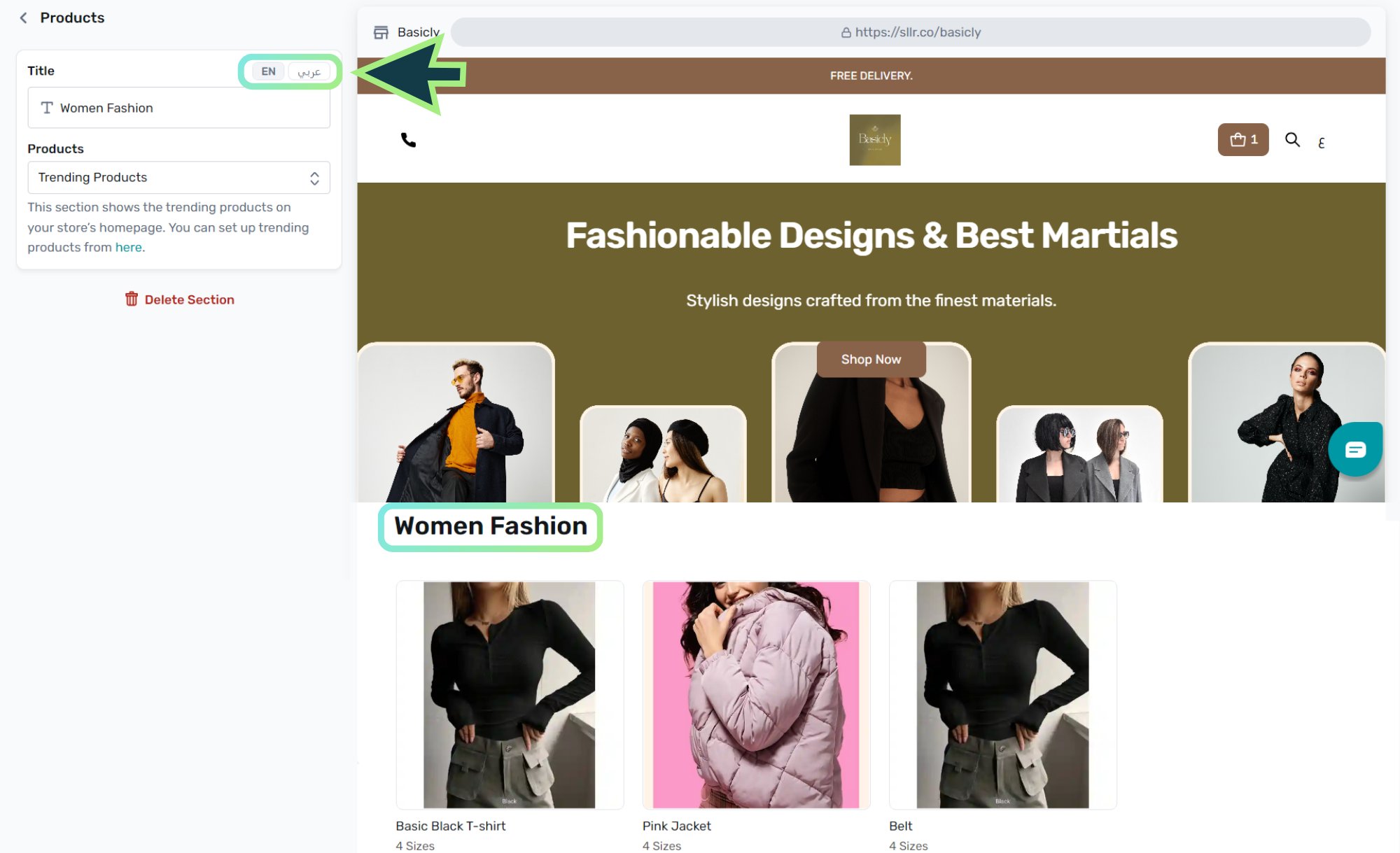The image size is (1400, 853).
Task: Open the Pink Jacket product image
Action: pos(756,694)
